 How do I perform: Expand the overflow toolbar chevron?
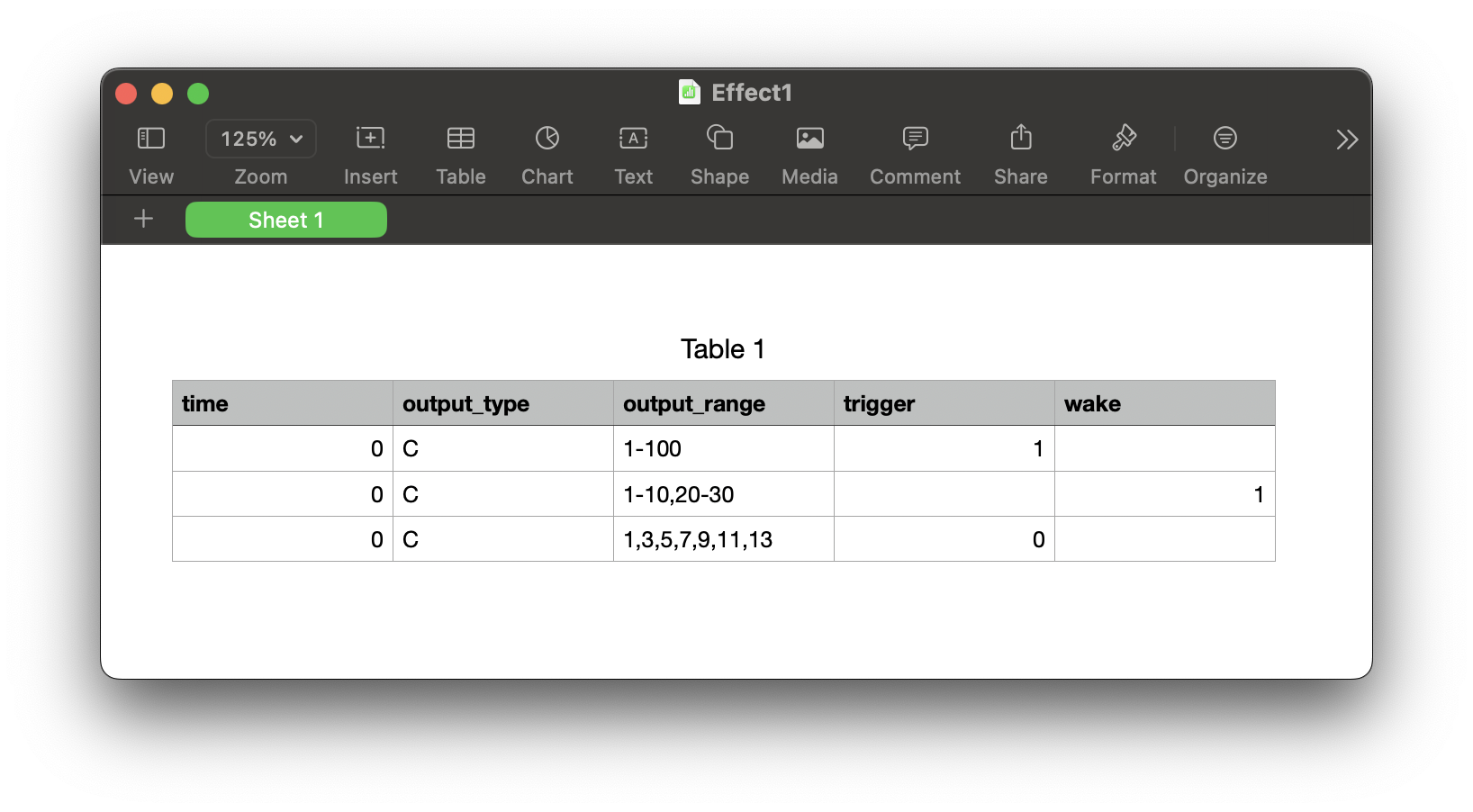pyautogui.click(x=1346, y=139)
